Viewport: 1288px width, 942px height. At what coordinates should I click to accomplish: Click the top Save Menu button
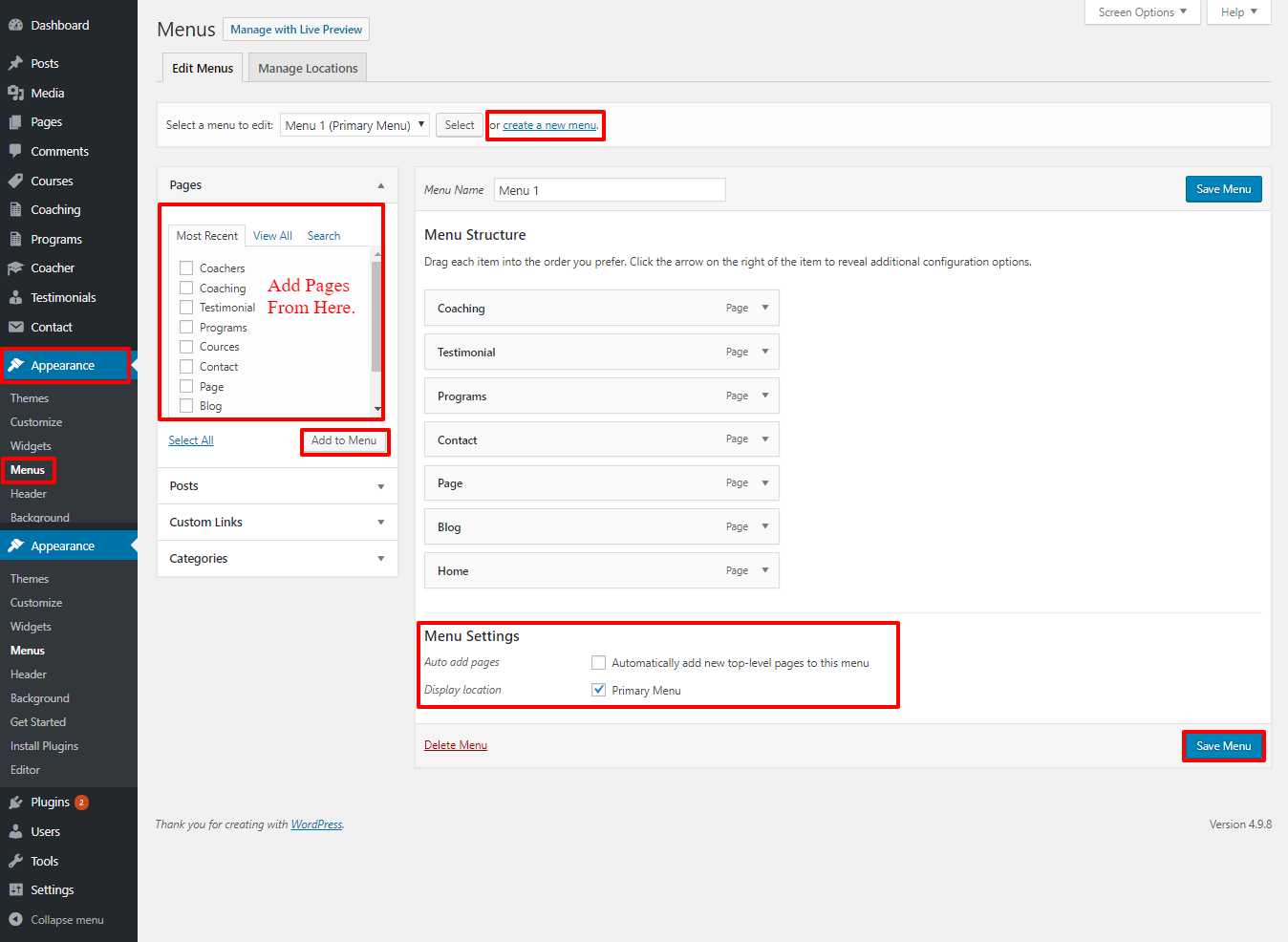click(x=1223, y=189)
